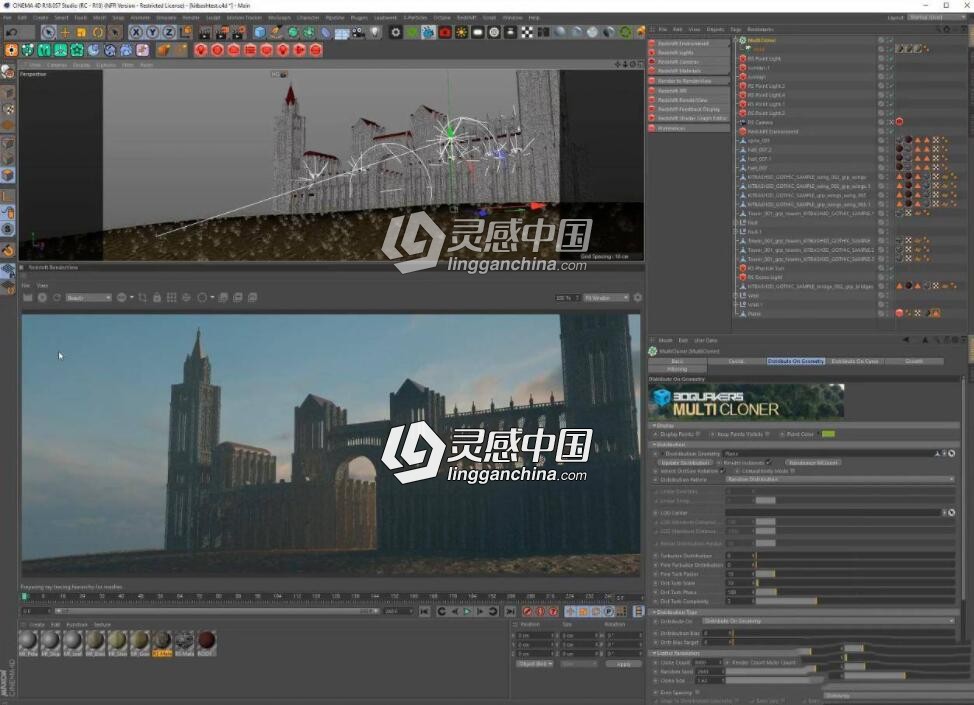Open the Distribution Pattern dropdown
This screenshot has height=705, width=974.
pos(840,480)
